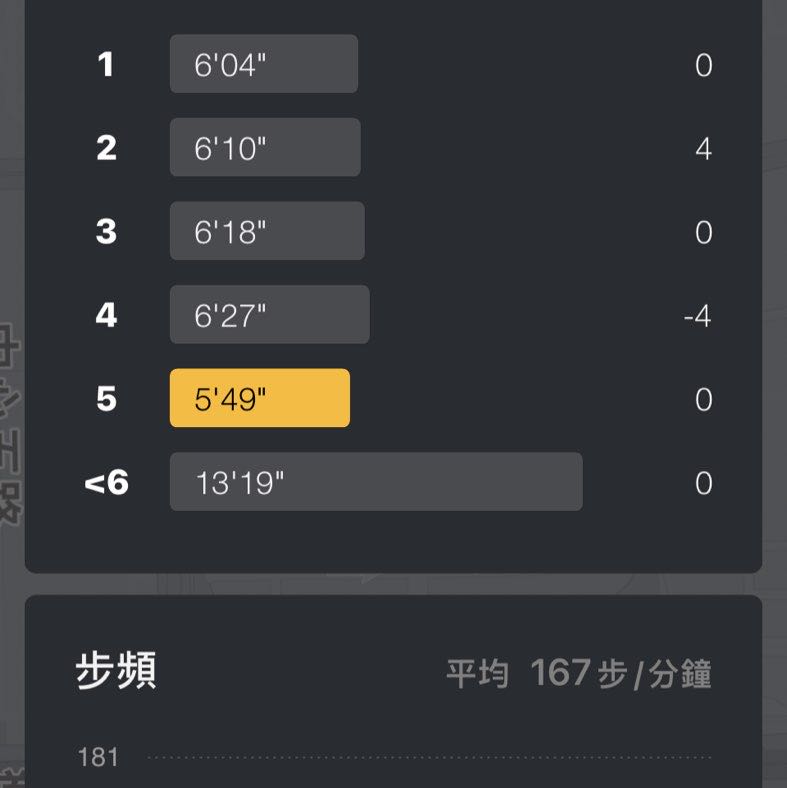Tap lap number 4 label
The image size is (787, 788).
[x=106, y=316]
